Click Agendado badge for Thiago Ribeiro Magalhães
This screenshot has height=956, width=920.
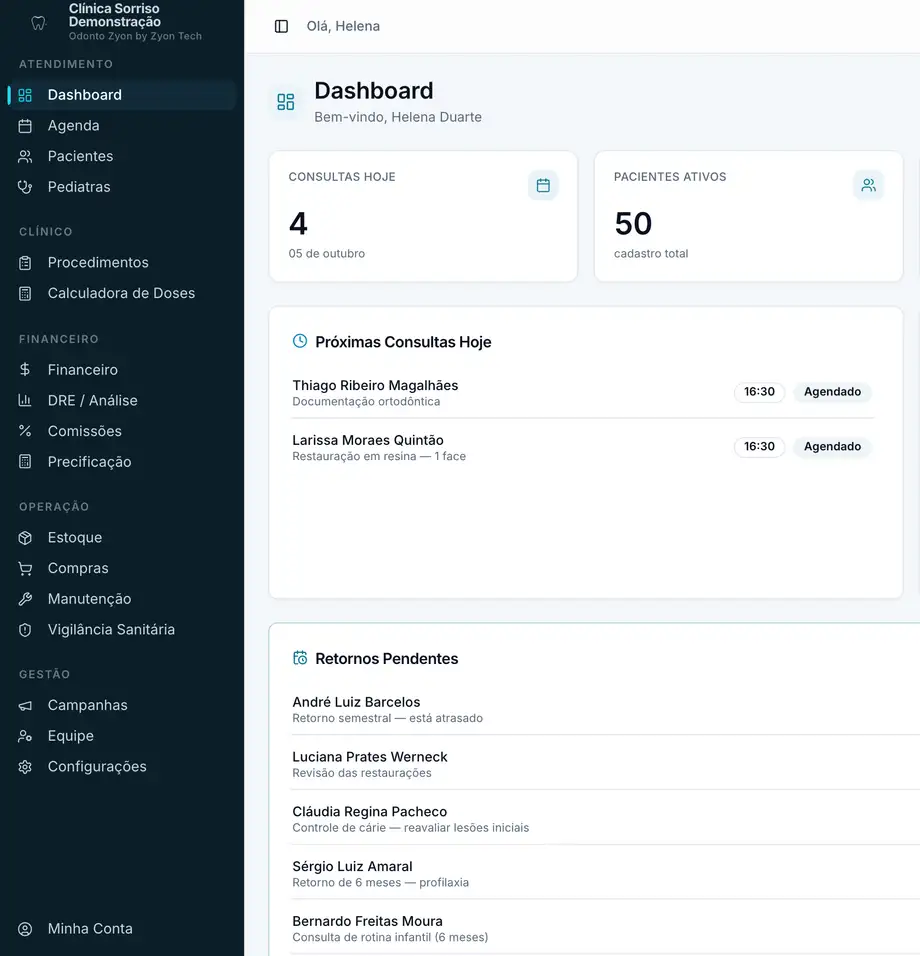832,392
